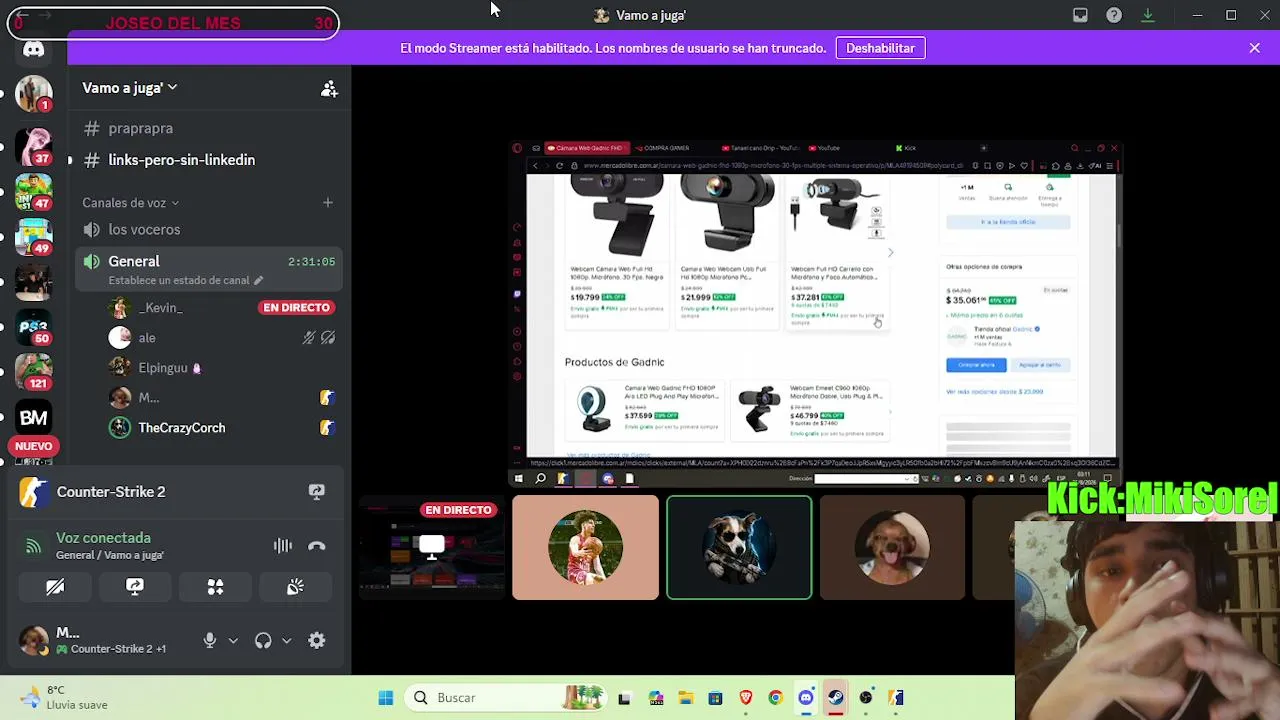Open the server with 1 unread badge
Image resolution: width=1280 pixels, height=720 pixels.
click(34, 94)
